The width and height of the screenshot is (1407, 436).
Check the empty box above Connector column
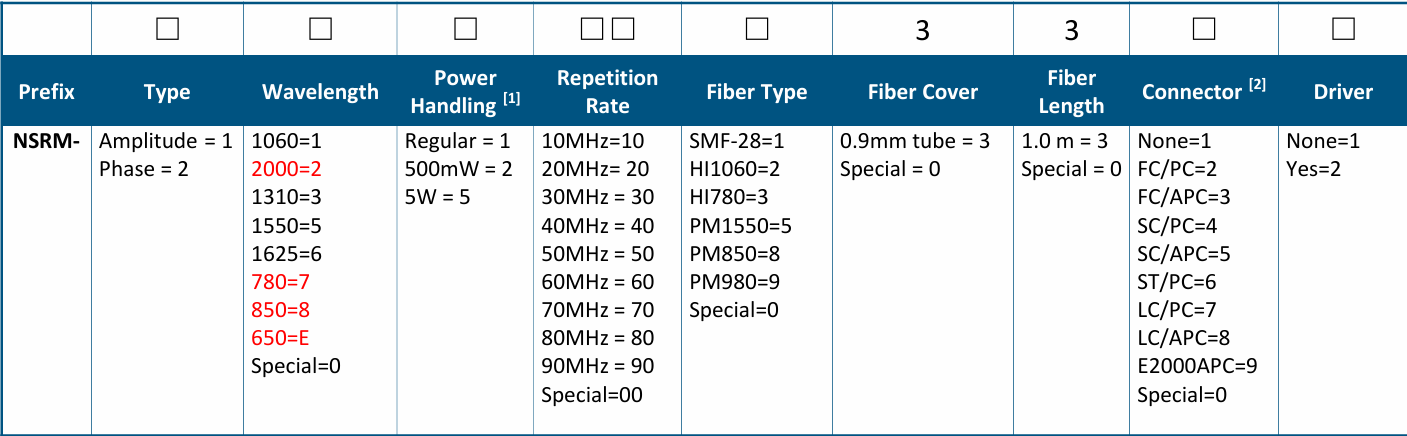pos(1205,29)
